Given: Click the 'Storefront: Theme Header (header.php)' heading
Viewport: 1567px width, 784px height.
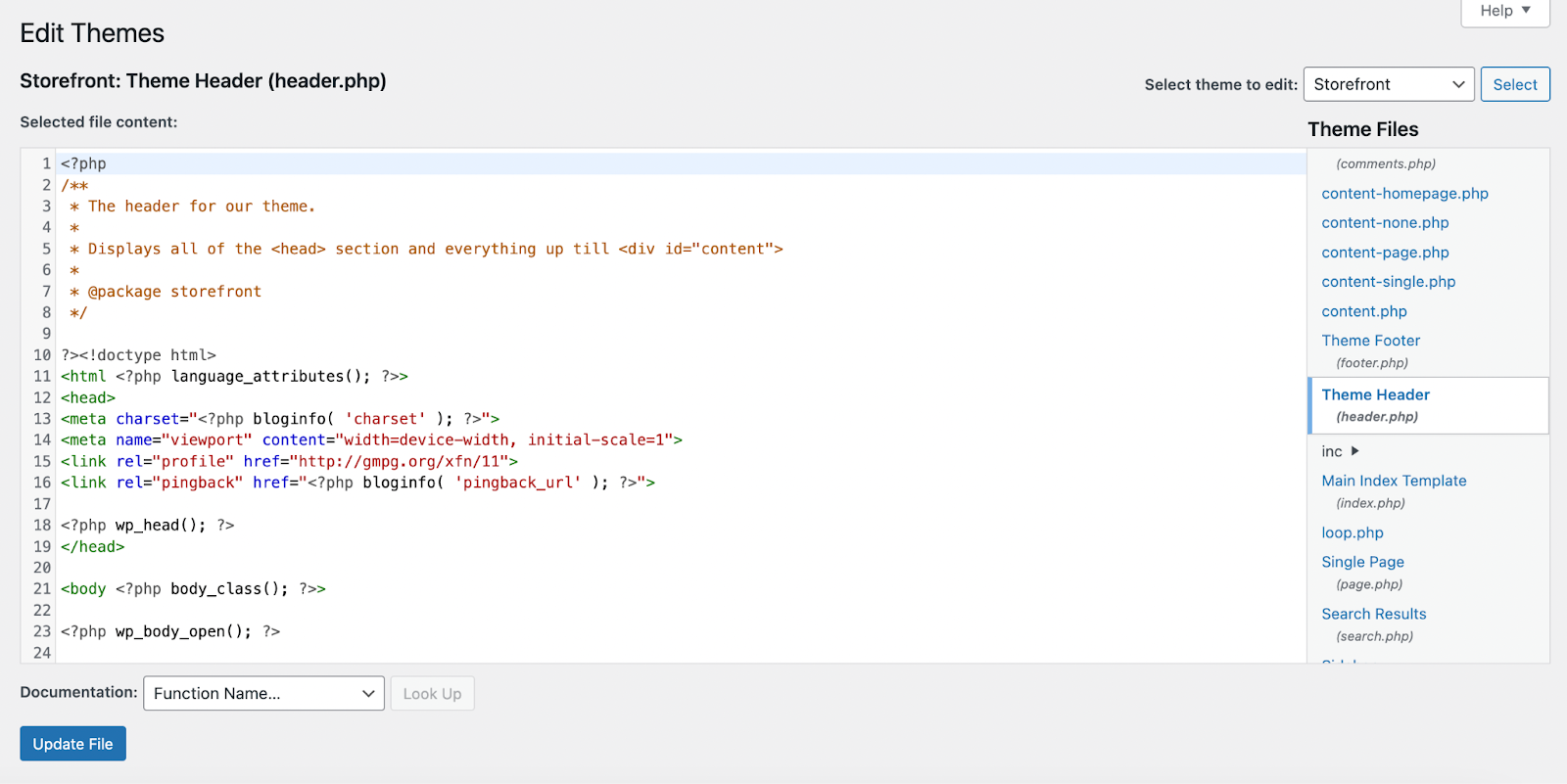Looking at the screenshot, I should pos(203,81).
